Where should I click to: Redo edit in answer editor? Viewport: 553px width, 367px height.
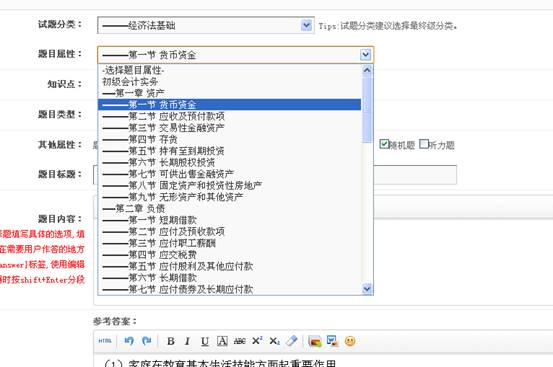146,341
